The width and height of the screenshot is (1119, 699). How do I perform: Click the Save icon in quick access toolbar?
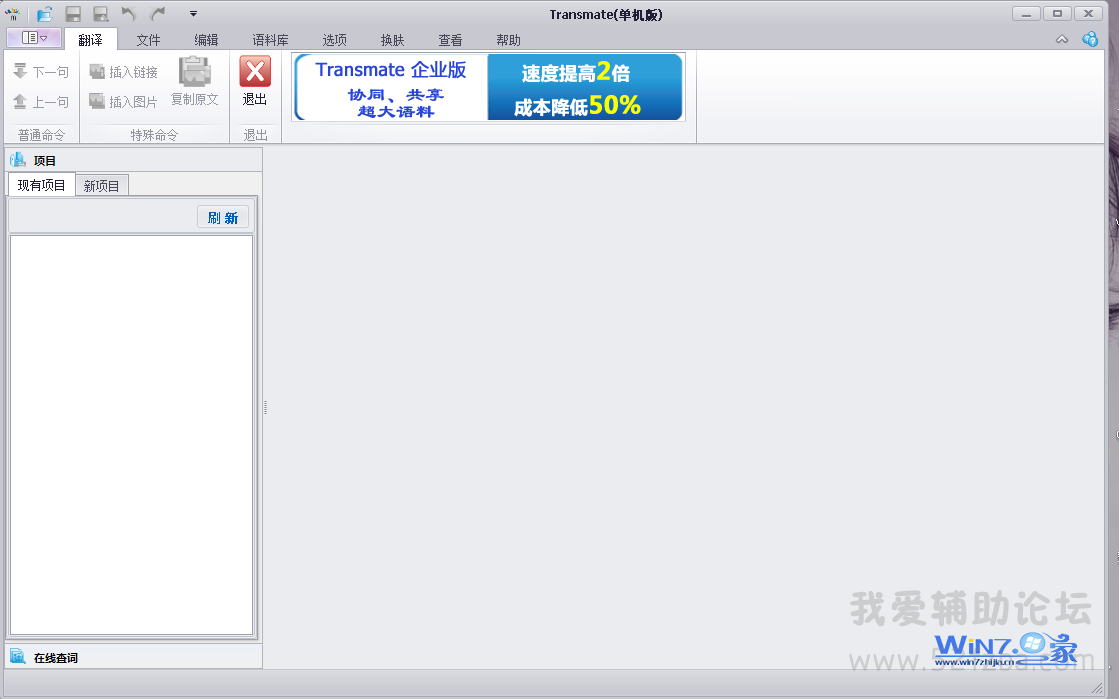(73, 14)
